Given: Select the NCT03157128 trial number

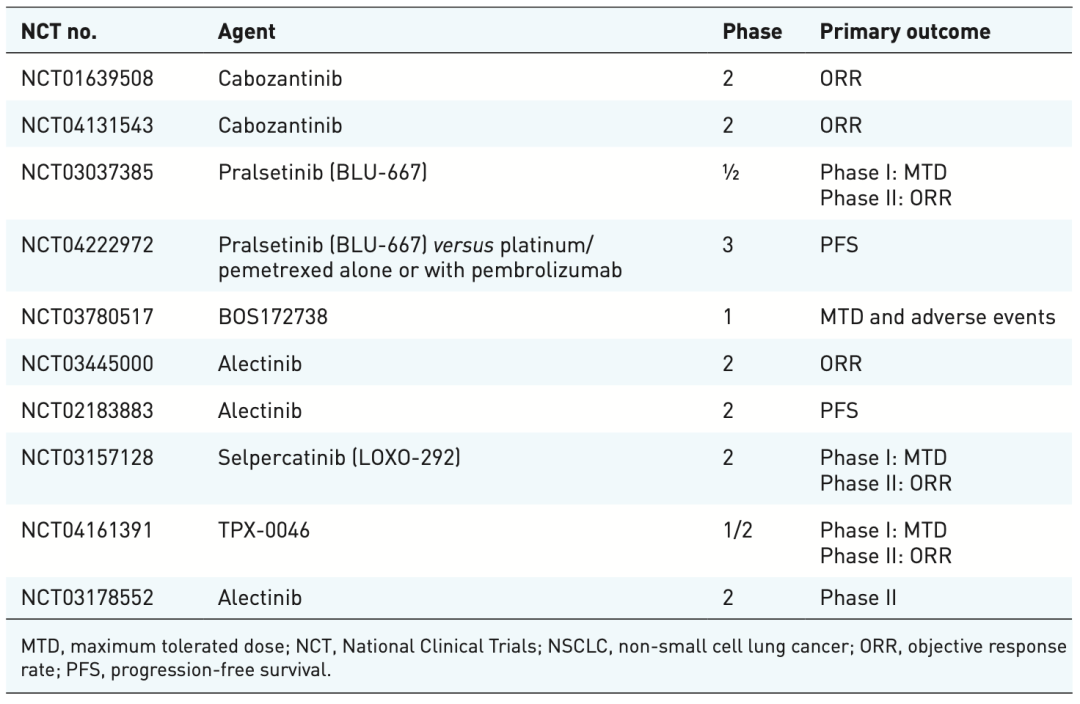Looking at the screenshot, I should coord(87,458).
